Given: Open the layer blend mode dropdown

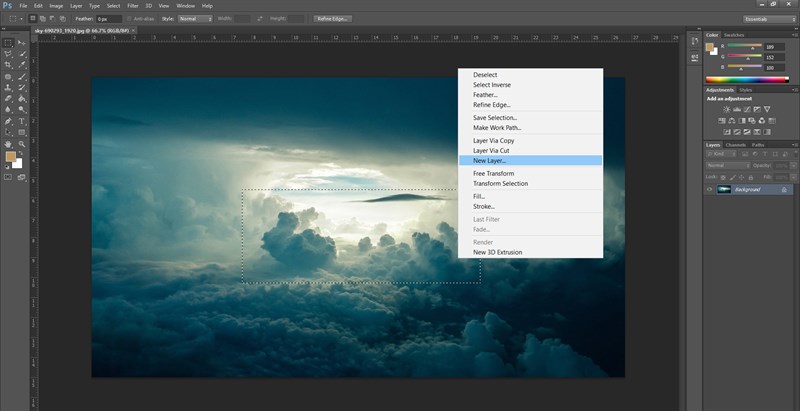Looking at the screenshot, I should (x=730, y=163).
